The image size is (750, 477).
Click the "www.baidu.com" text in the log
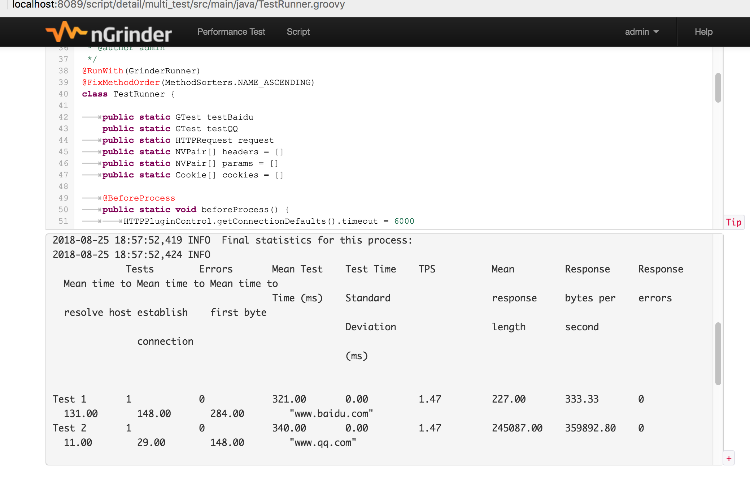coord(331,413)
